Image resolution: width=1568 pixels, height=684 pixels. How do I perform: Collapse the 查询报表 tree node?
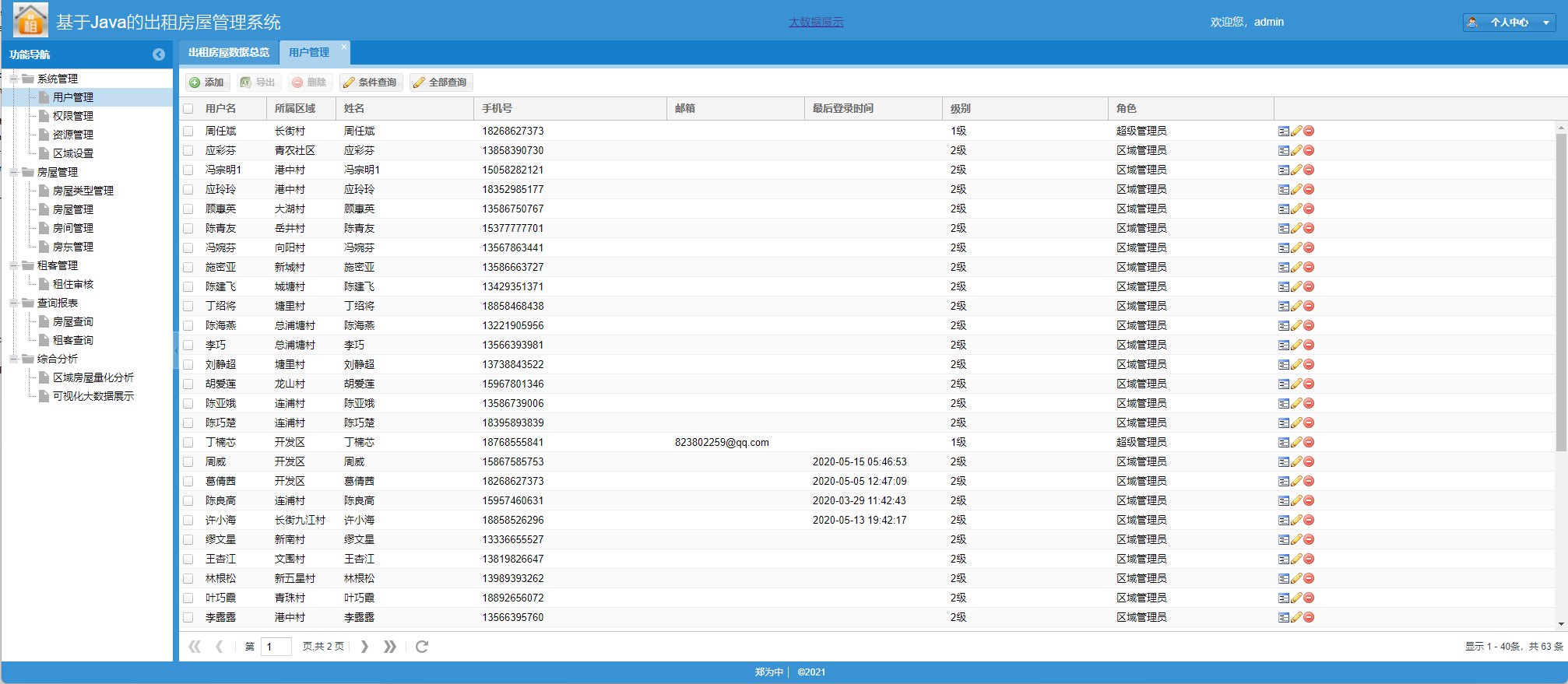click(14, 303)
